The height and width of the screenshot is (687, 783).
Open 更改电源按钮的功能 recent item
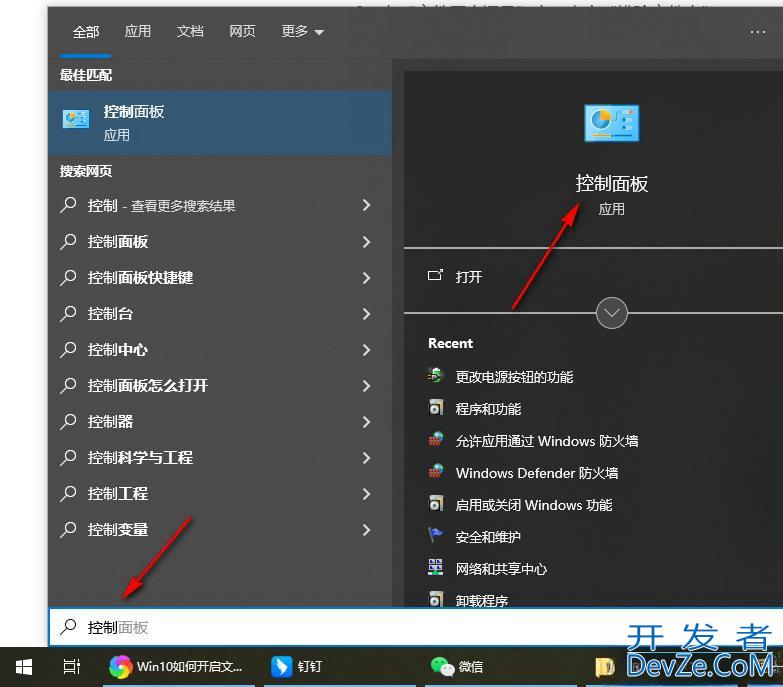click(x=514, y=377)
